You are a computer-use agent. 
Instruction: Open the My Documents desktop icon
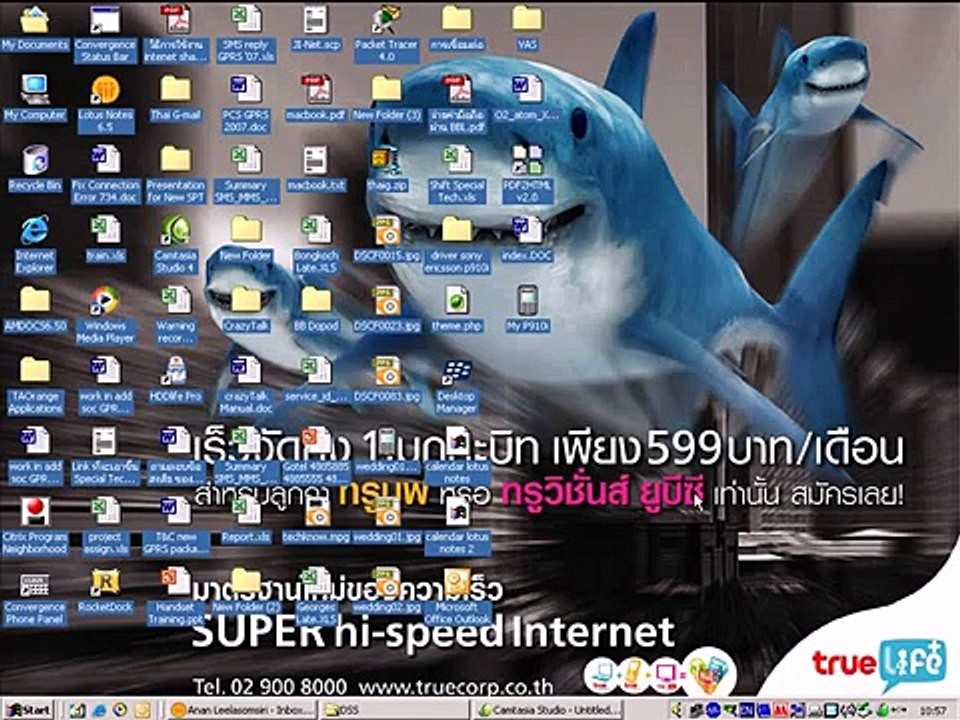click(34, 29)
